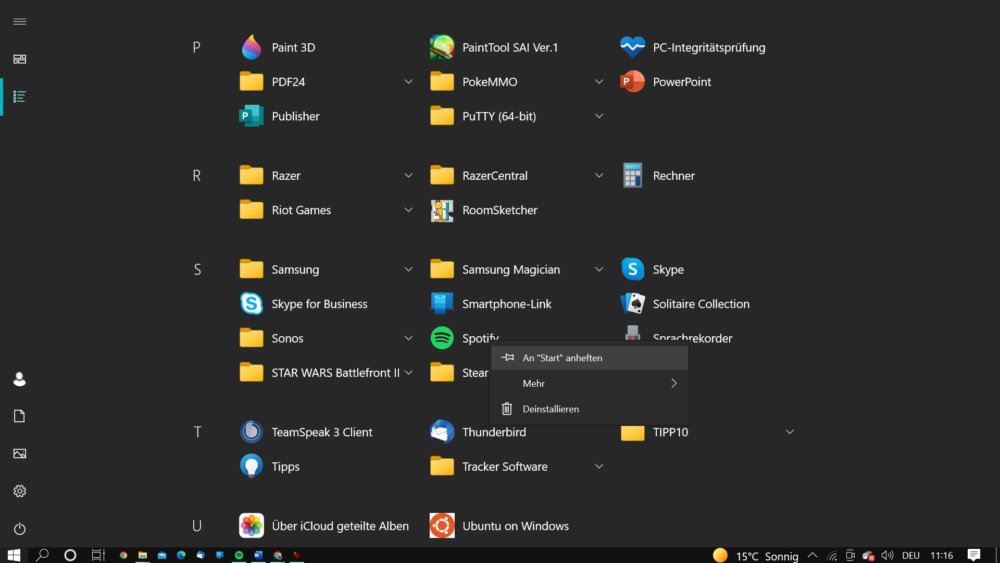This screenshot has width=1000, height=563.
Task: Choose An "Start" anheften in context menu
Action: (589, 358)
